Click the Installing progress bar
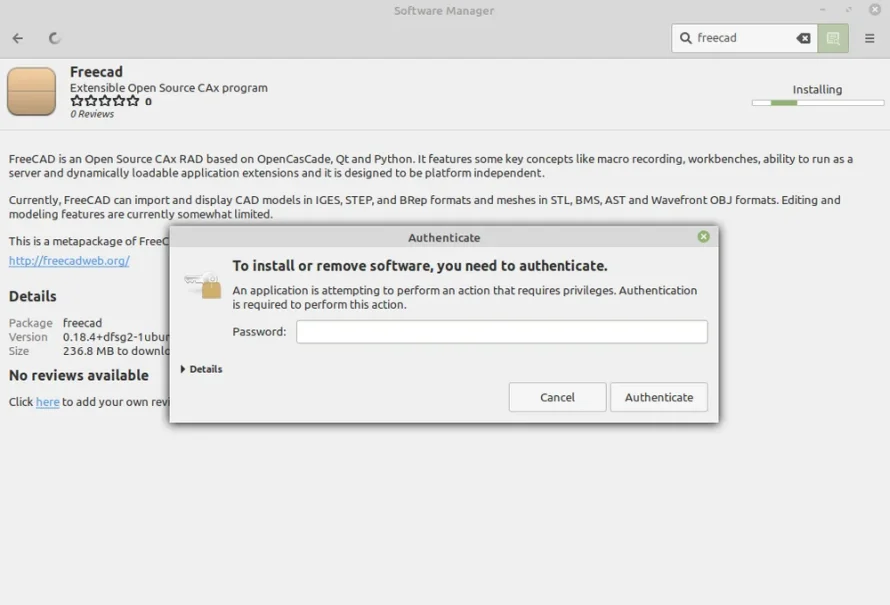Screen dimensions: 890x605 tap(818, 103)
